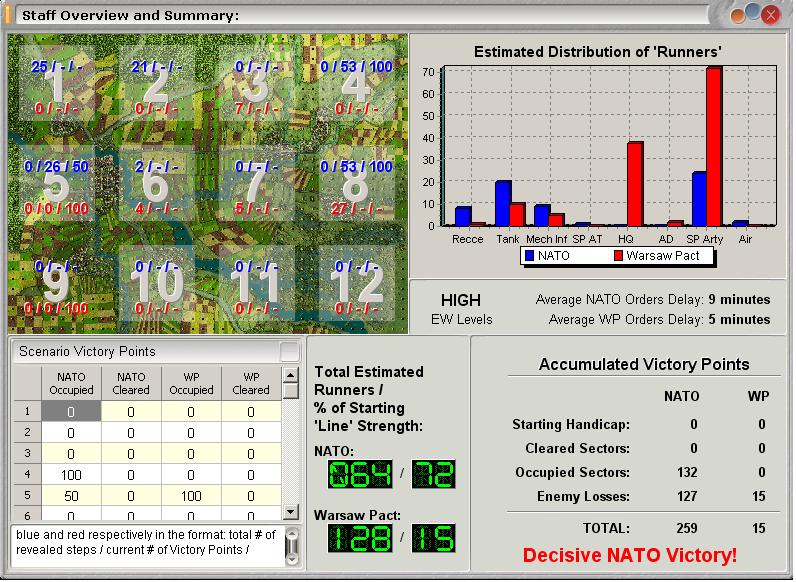Click NATO TOTAL value 259
The width and height of the screenshot is (796, 582).
pyautogui.click(x=687, y=528)
